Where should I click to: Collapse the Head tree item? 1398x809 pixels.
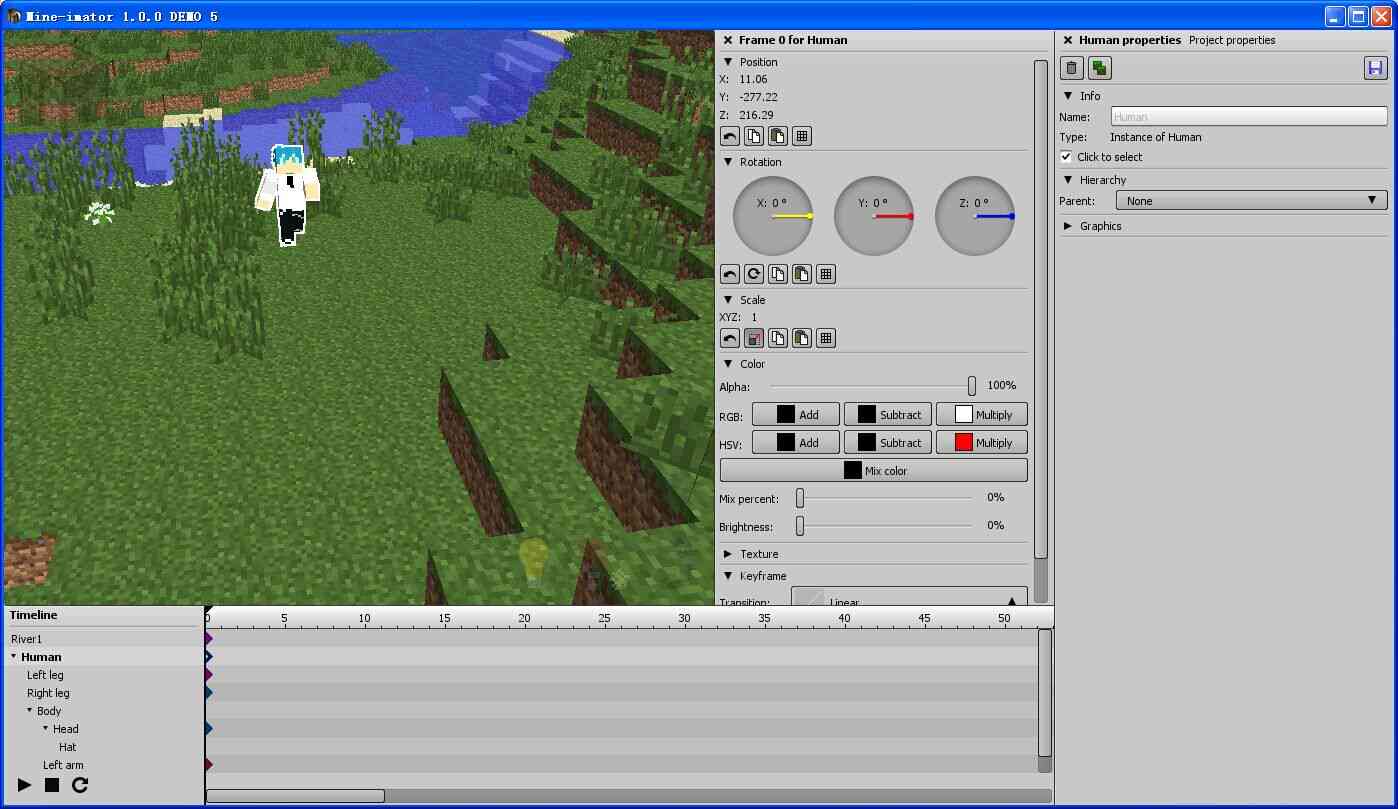[46, 729]
